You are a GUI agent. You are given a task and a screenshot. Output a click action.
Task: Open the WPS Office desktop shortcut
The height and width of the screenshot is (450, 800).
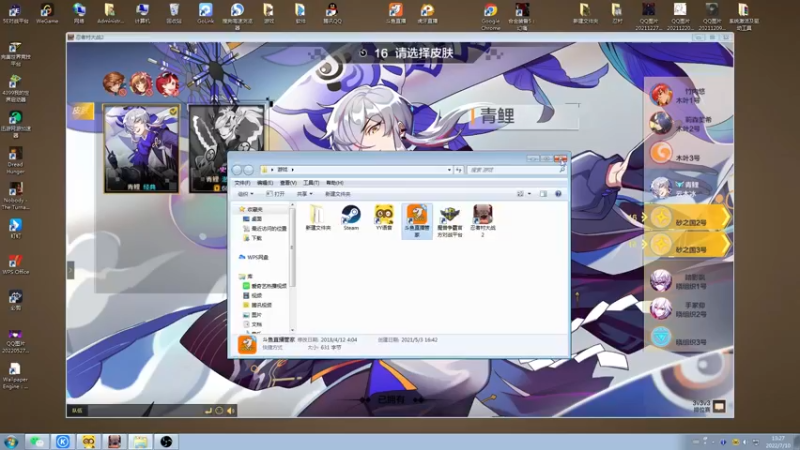point(15,264)
